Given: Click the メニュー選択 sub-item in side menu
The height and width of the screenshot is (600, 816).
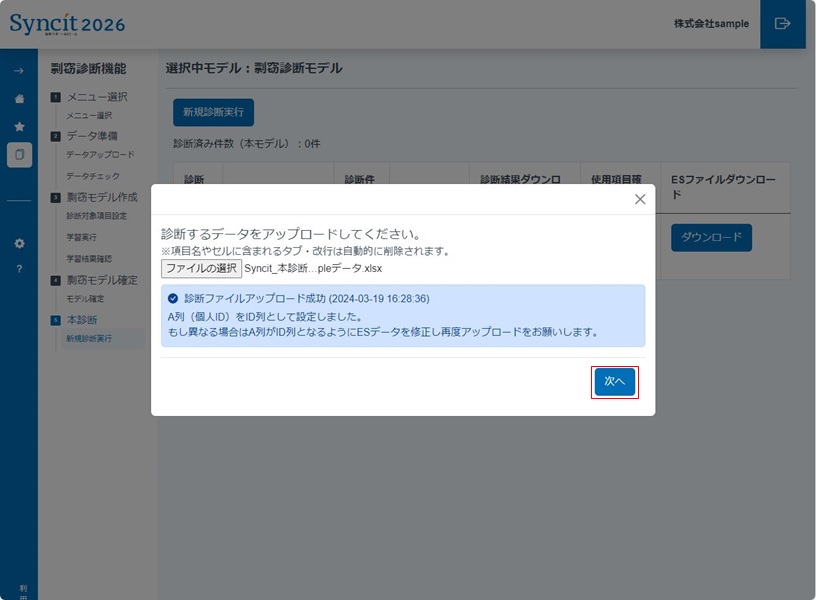Looking at the screenshot, I should click(89, 115).
